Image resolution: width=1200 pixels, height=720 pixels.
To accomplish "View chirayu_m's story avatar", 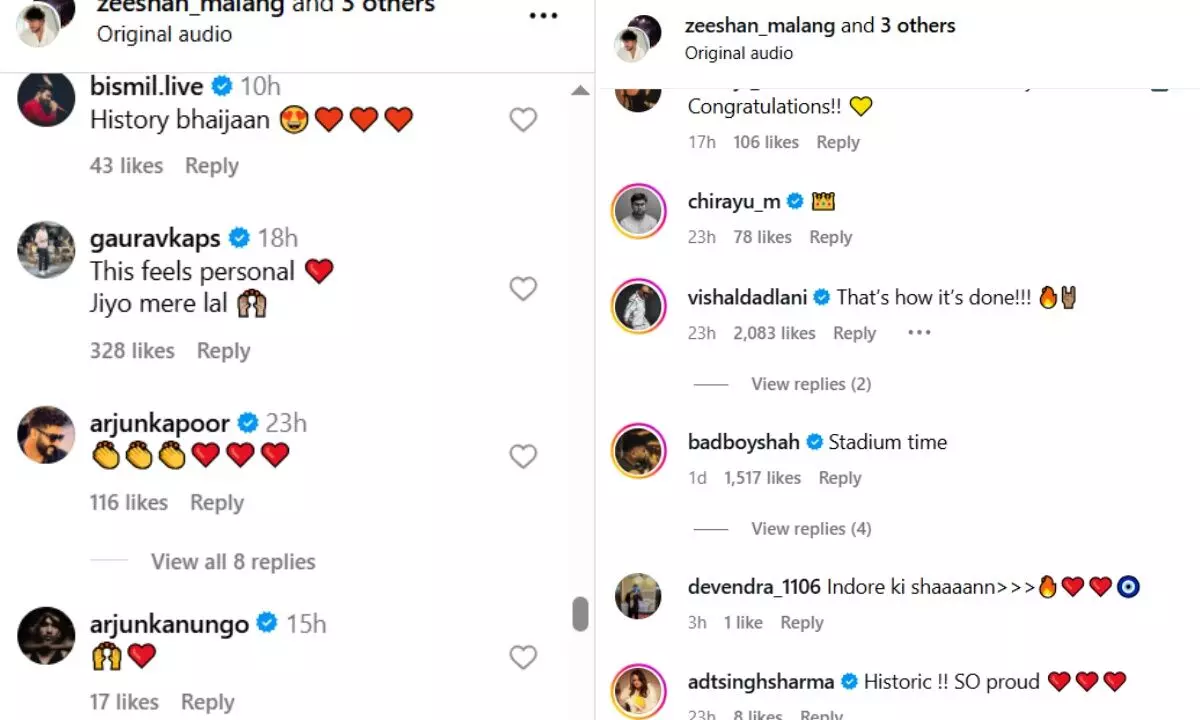I will pyautogui.click(x=638, y=211).
